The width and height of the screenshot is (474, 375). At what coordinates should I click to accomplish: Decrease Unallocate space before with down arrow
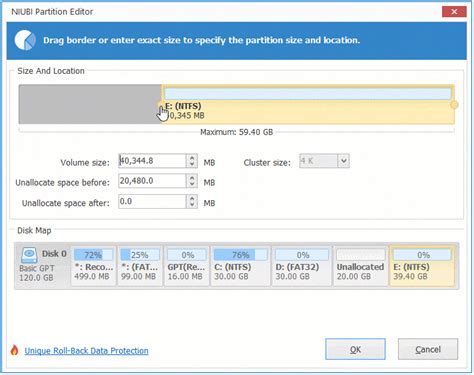point(192,184)
